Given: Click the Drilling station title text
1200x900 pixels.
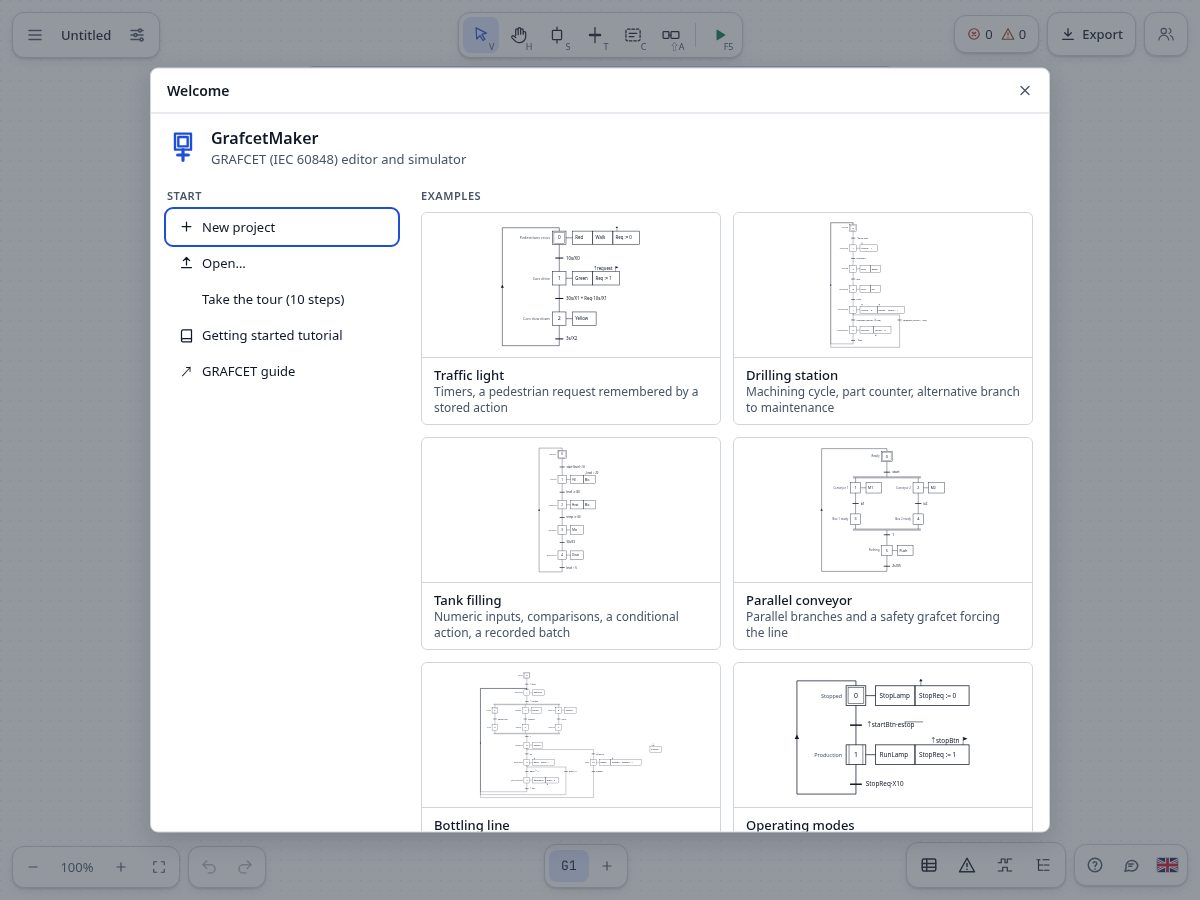Looking at the screenshot, I should pos(792,376).
